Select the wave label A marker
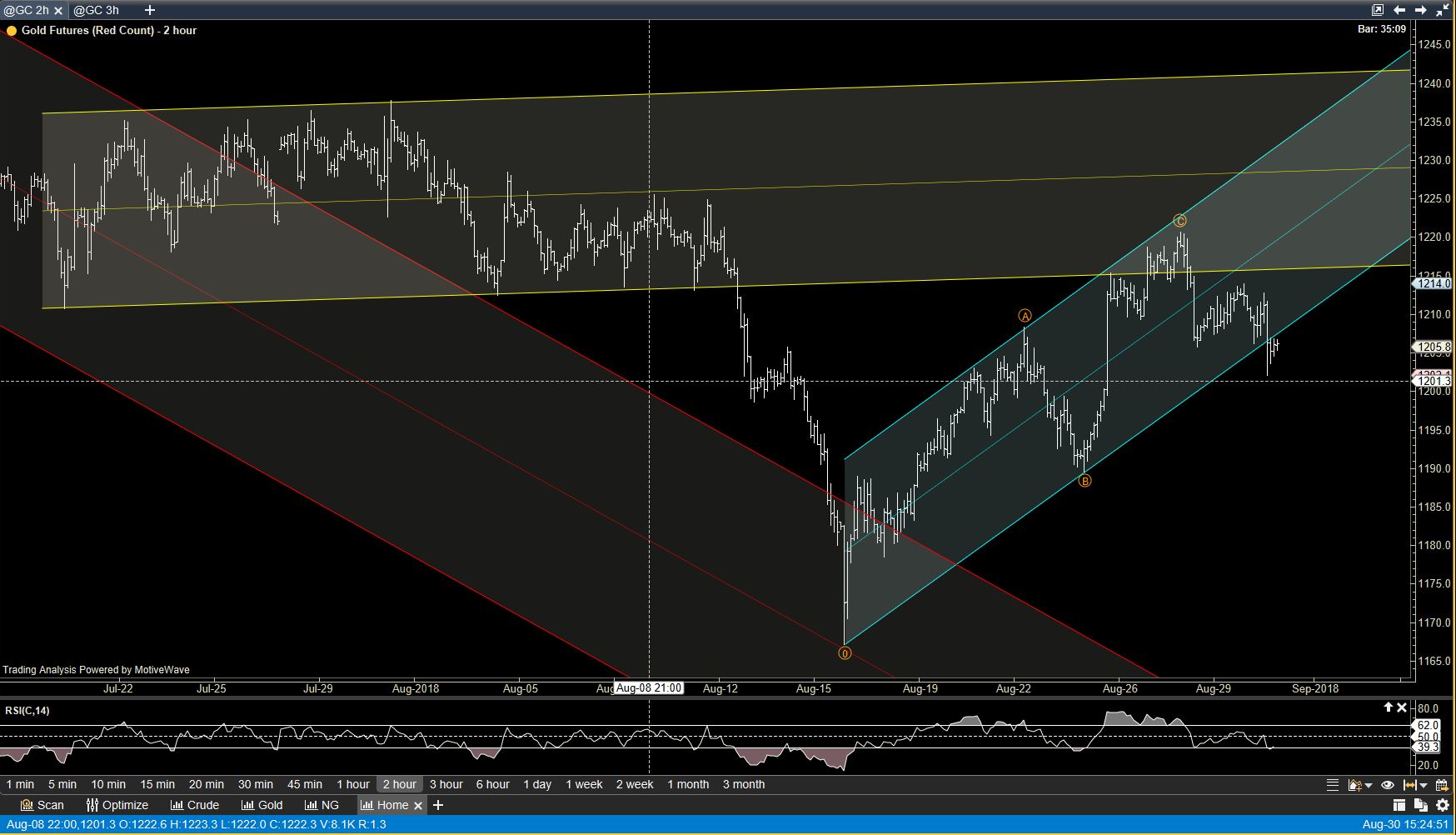This screenshot has height=835, width=1456. pyautogui.click(x=1025, y=316)
